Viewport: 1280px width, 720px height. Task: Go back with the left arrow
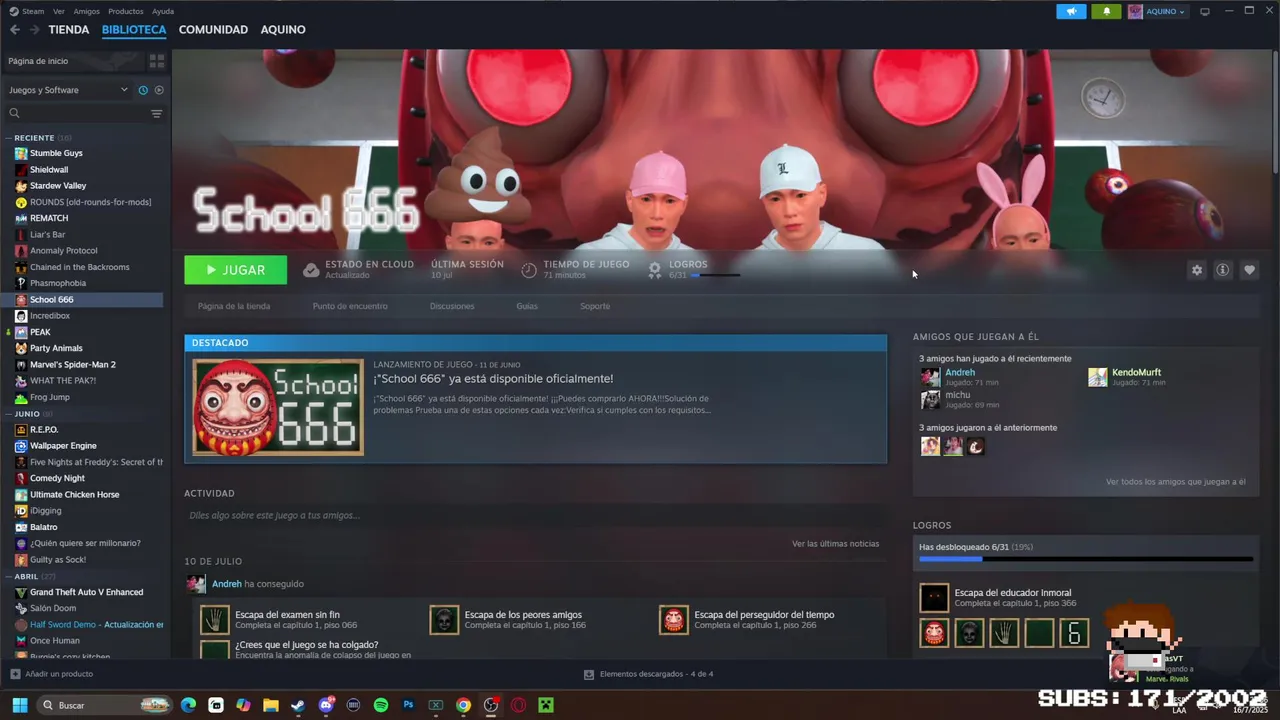[15, 30]
